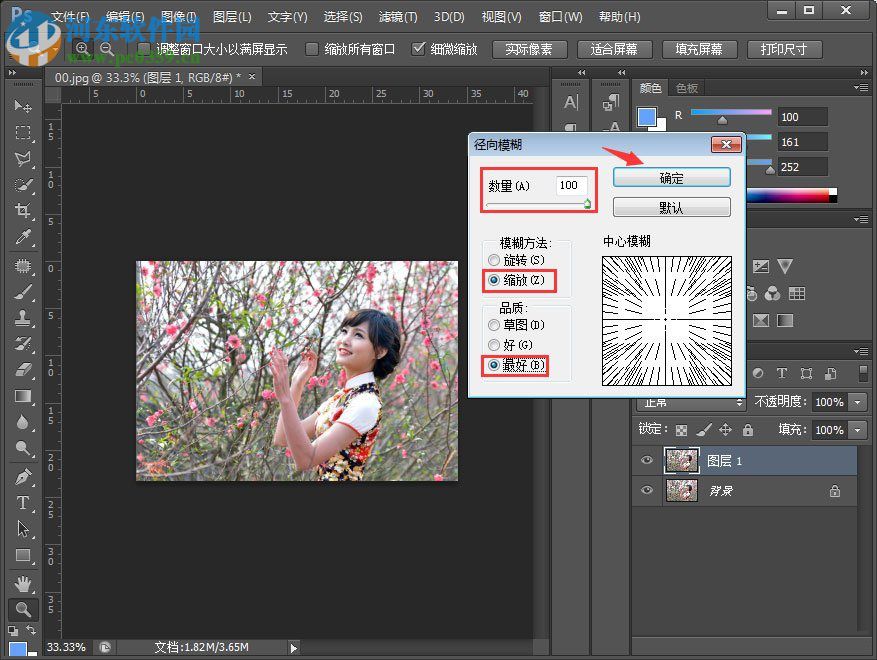Image resolution: width=877 pixels, height=660 pixels.
Task: Select the Gradient tool
Action: pos(23,397)
